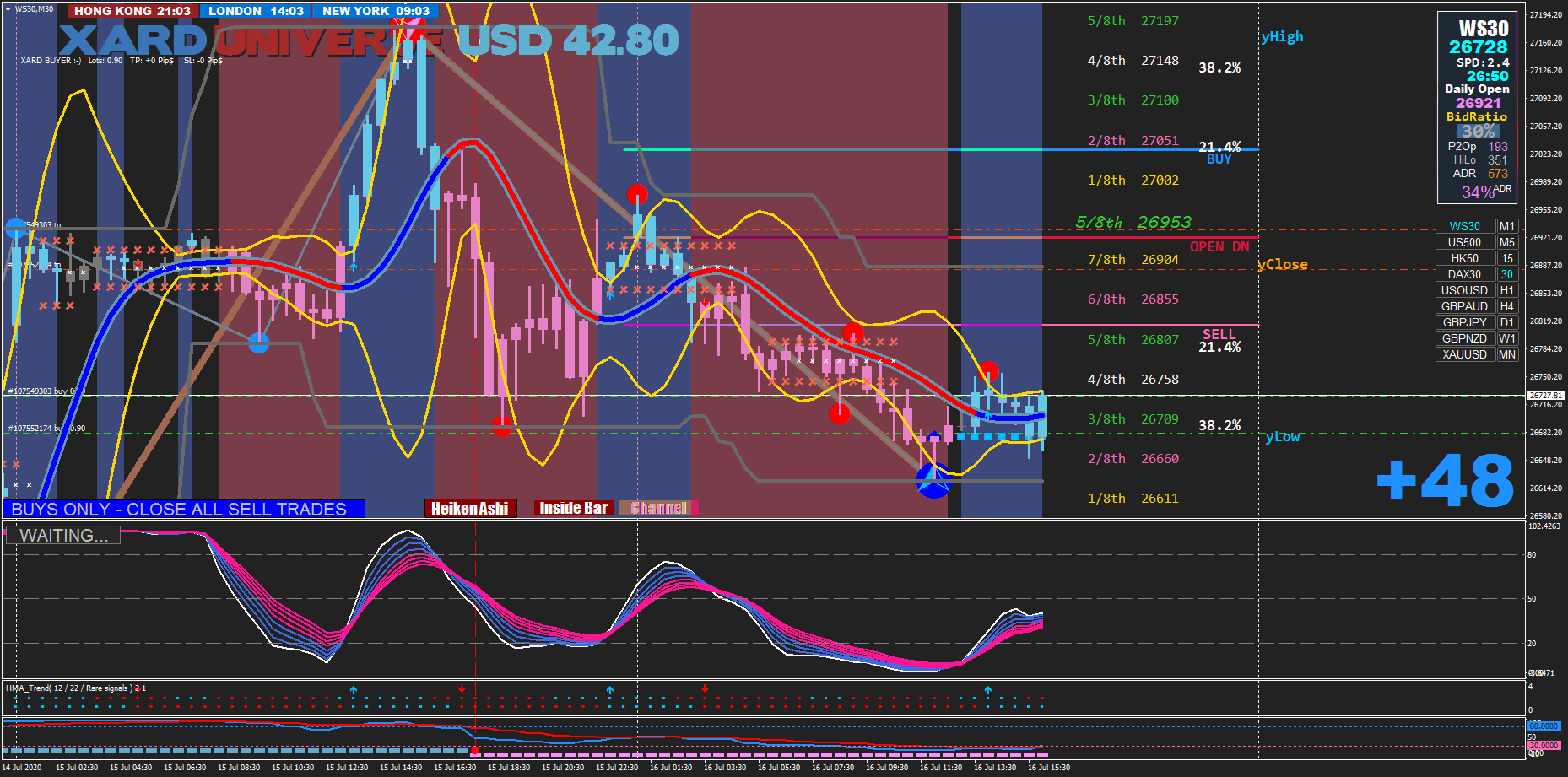This screenshot has width=1568, height=777.
Task: Switch chart to WS30 symbol
Action: point(1465,226)
